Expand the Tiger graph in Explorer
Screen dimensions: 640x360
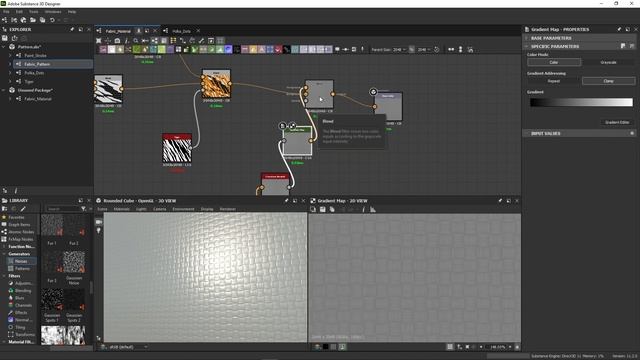pos(10,82)
